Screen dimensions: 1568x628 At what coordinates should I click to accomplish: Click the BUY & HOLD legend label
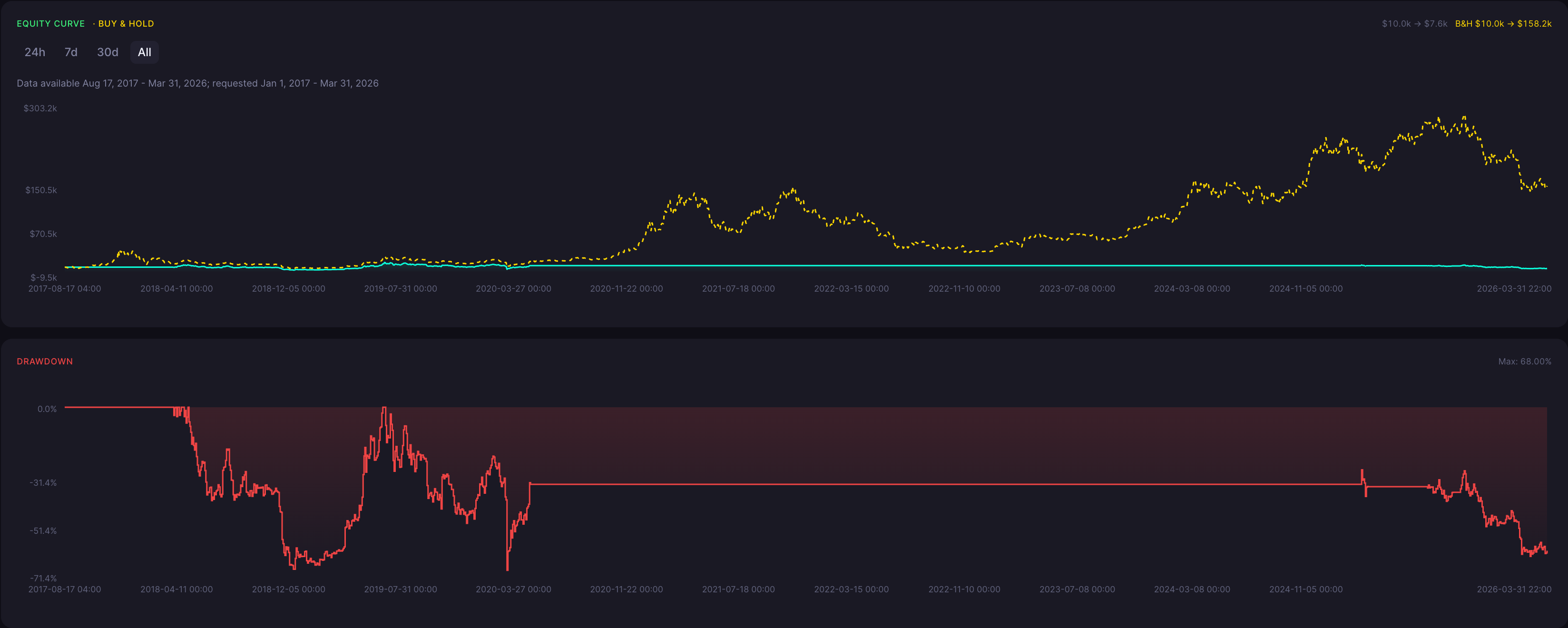tap(126, 24)
